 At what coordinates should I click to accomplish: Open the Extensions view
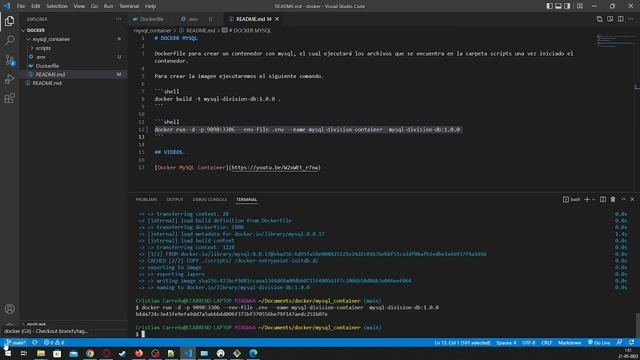coord(9,98)
